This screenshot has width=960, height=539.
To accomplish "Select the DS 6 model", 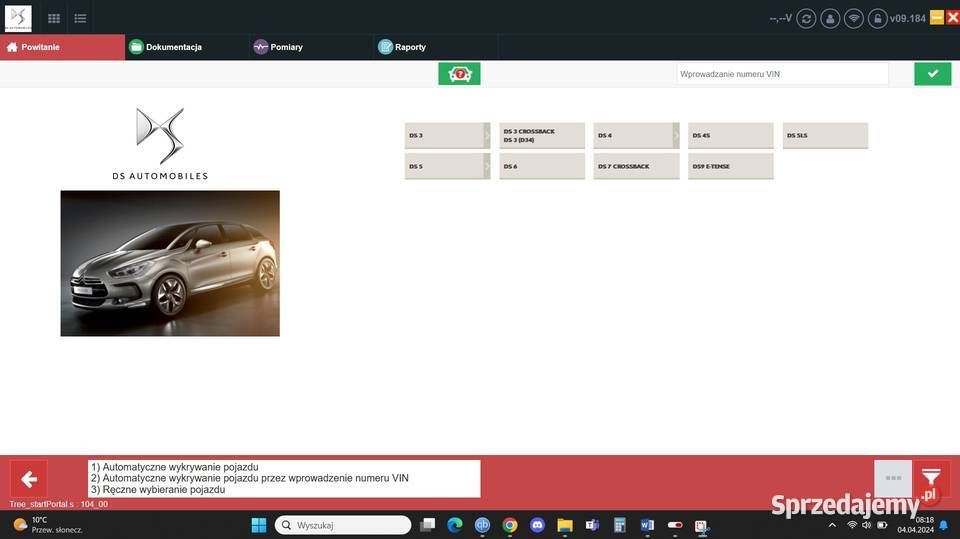I will tap(542, 166).
